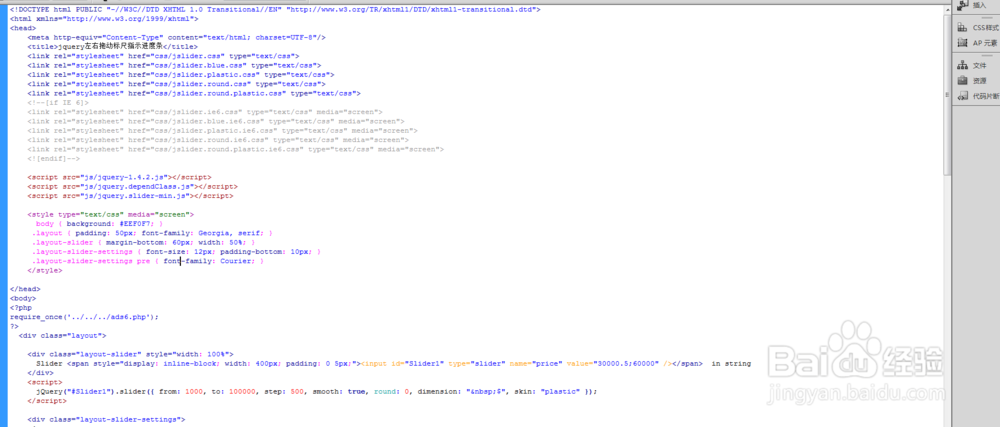The width and height of the screenshot is (1000, 427).
Task: Click the commented jslider.blue.ie6.css line
Action: coord(216,121)
